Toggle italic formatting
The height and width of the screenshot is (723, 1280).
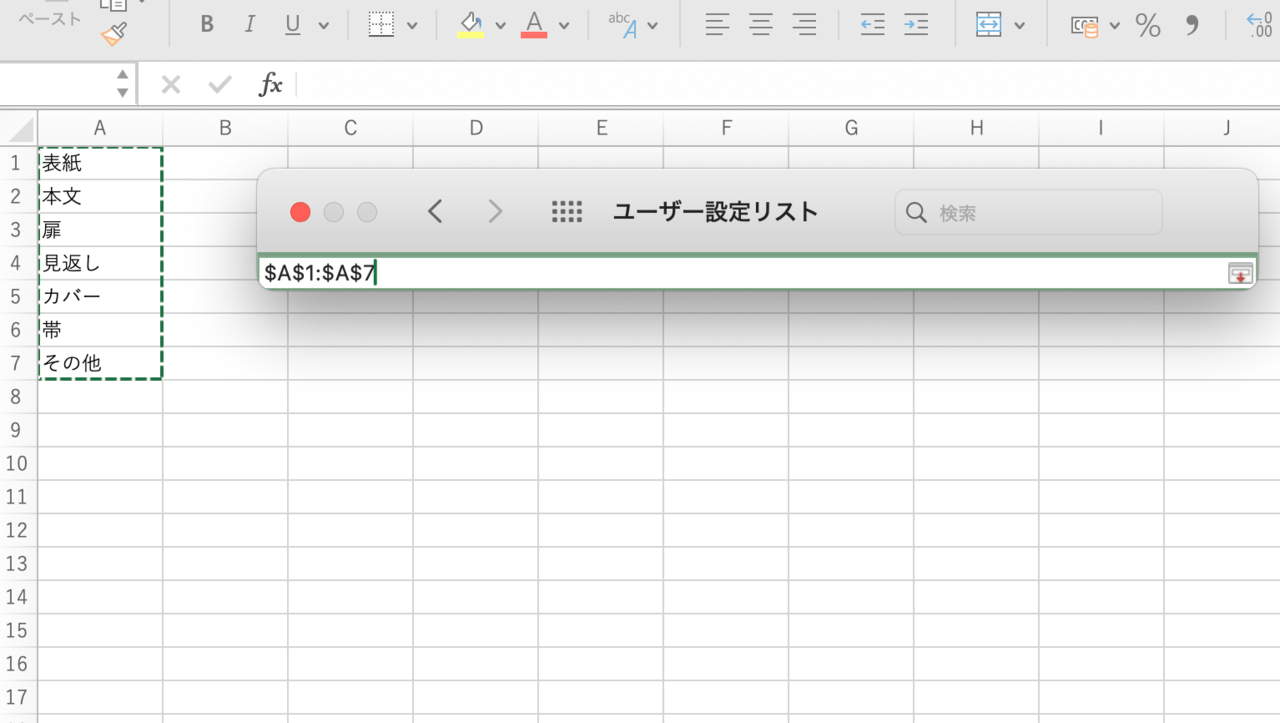(x=250, y=25)
